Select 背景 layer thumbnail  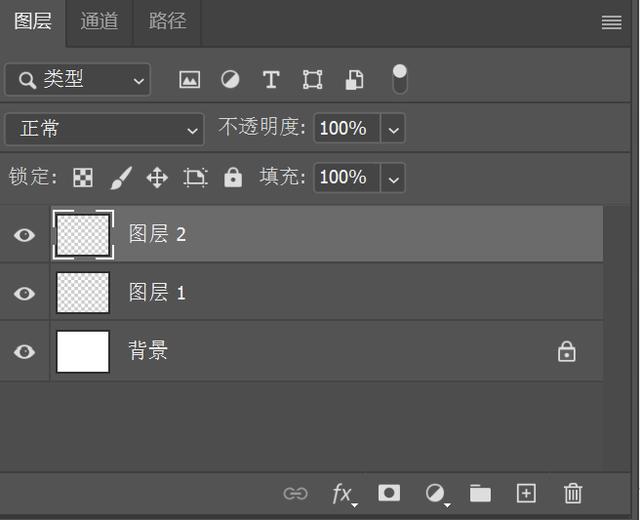click(83, 352)
